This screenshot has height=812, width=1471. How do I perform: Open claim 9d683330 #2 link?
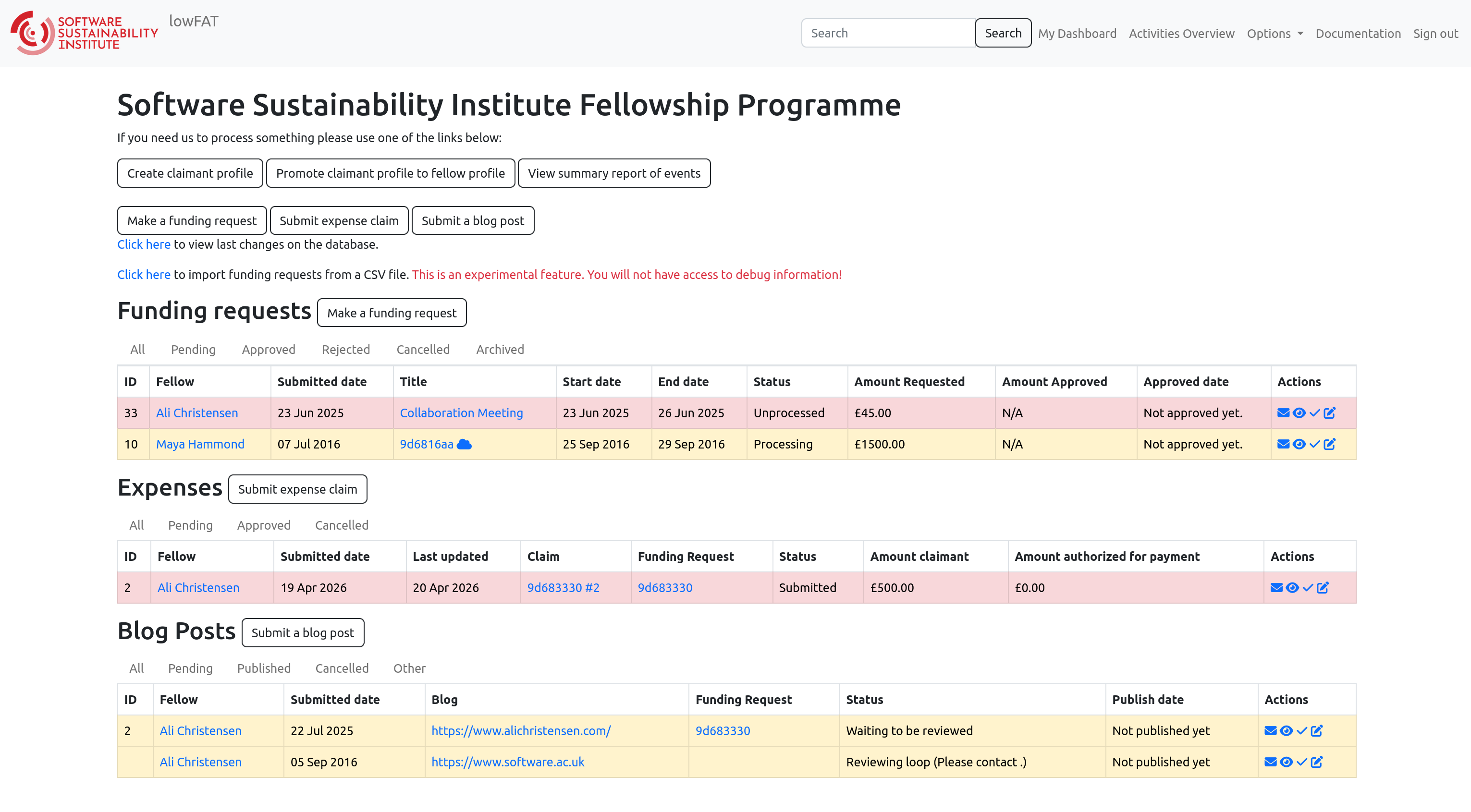(x=563, y=588)
